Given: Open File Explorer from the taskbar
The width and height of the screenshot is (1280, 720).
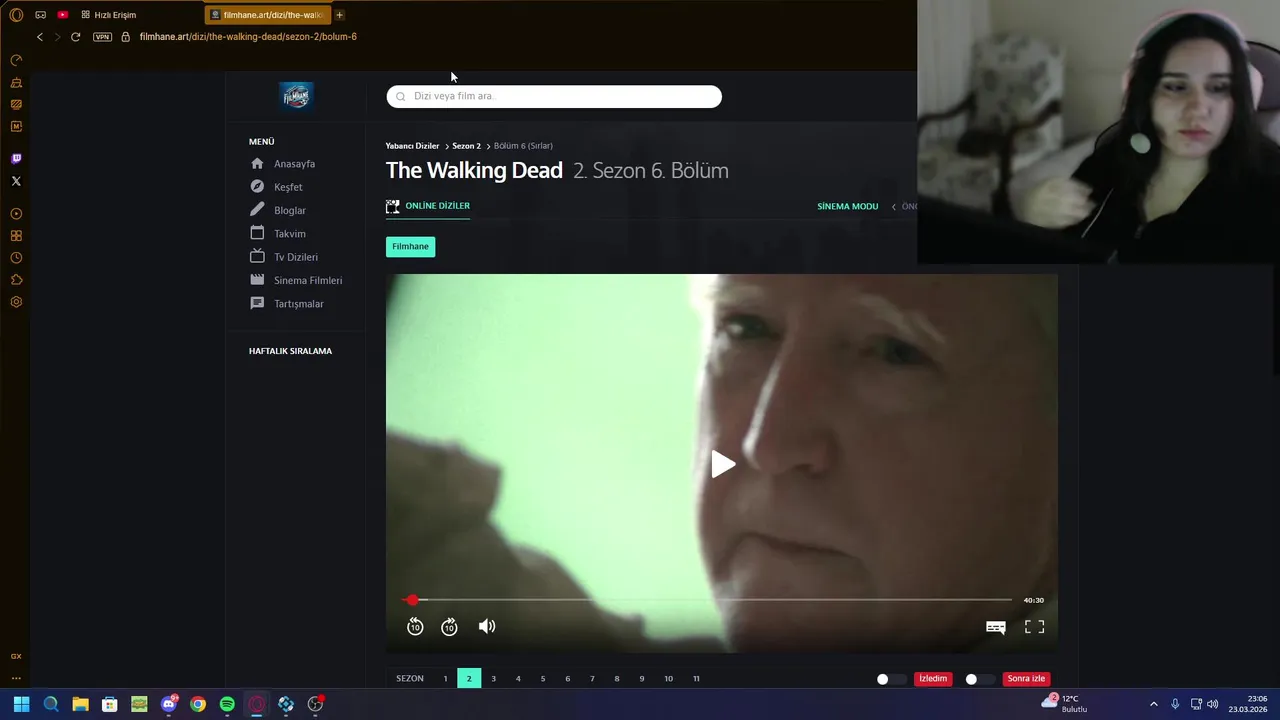Looking at the screenshot, I should 80,704.
